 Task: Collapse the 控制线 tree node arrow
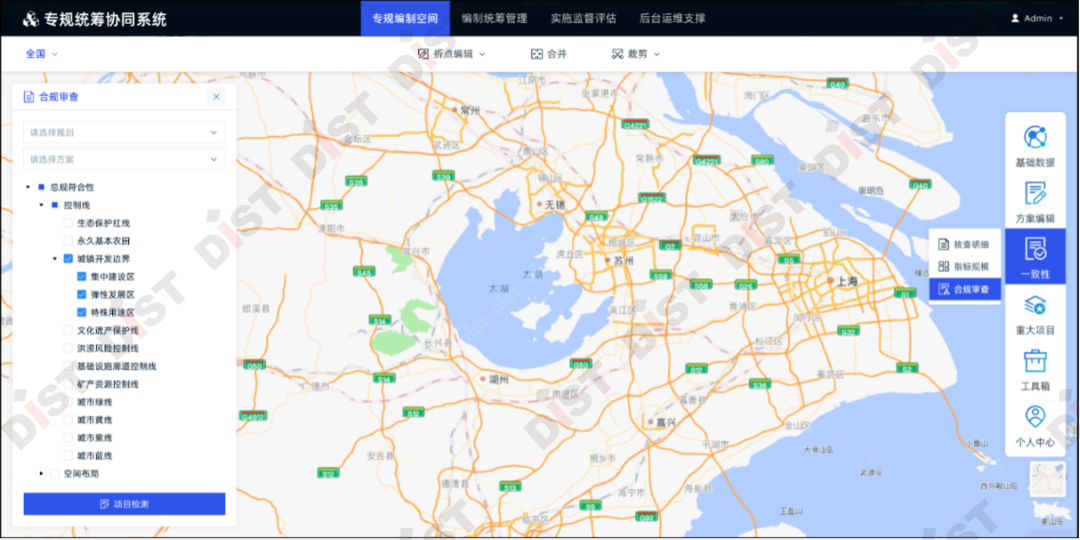(41, 205)
